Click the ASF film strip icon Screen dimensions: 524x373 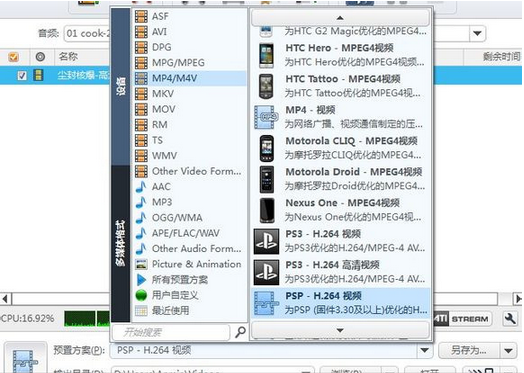click(x=141, y=16)
